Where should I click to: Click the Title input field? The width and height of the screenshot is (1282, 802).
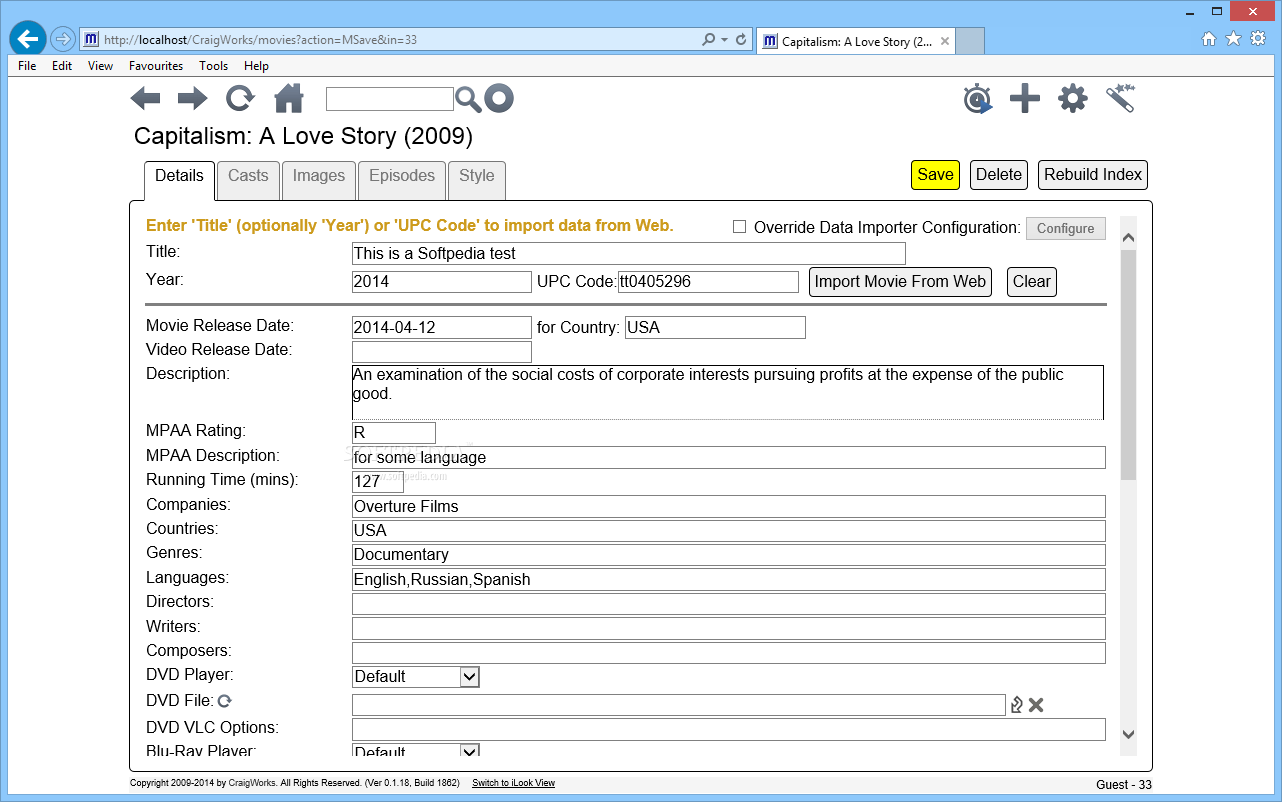click(x=628, y=253)
